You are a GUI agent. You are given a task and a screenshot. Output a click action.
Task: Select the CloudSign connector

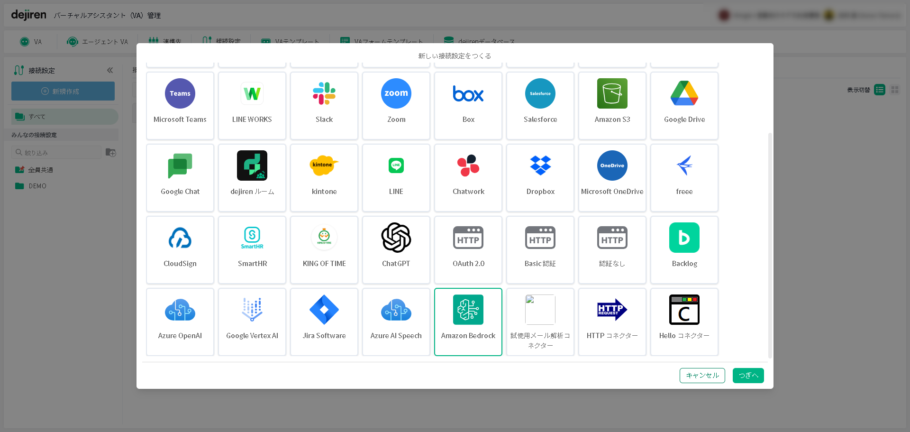[x=180, y=250]
